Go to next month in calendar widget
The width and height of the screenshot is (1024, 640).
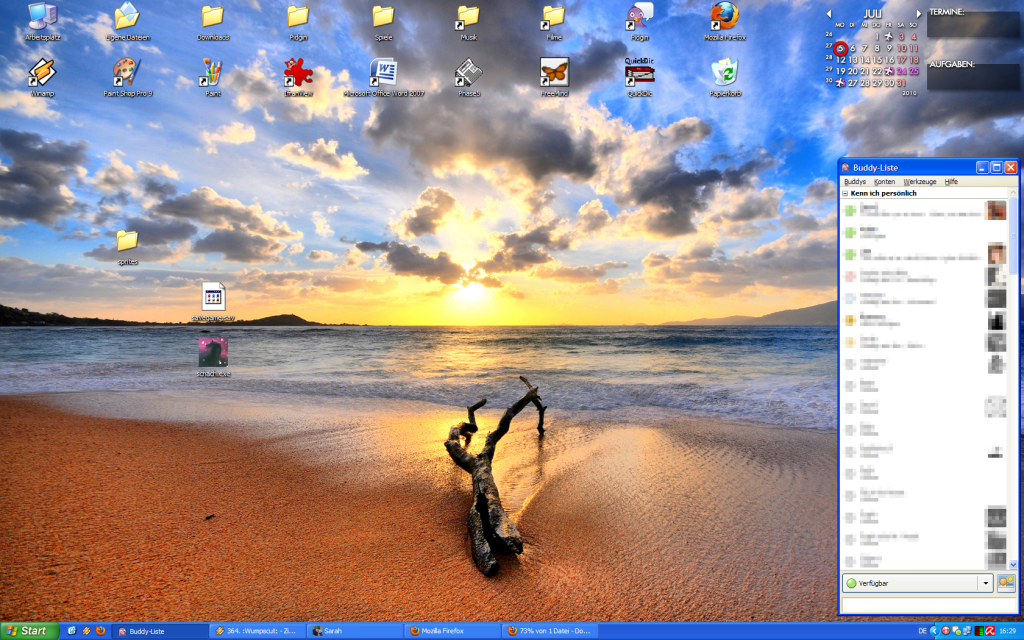tap(919, 14)
